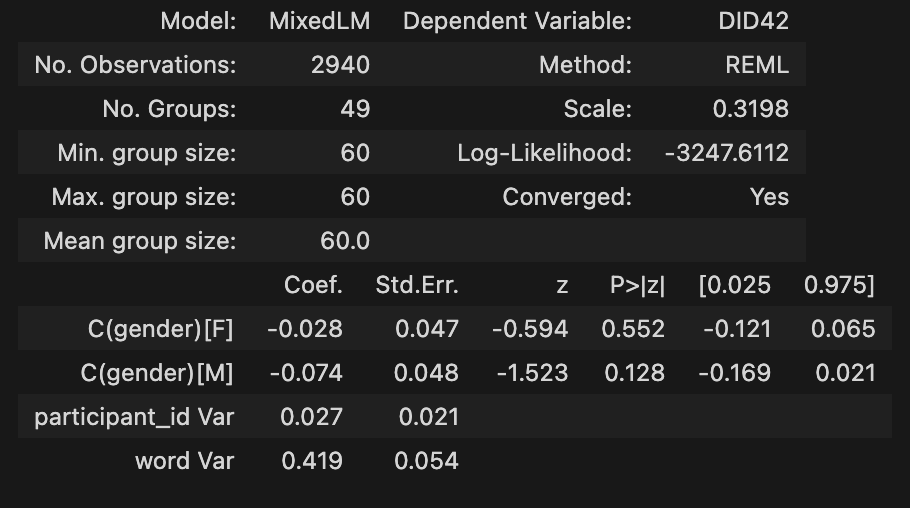Click the p-value 0.552
The width and height of the screenshot is (910, 508).
pyautogui.click(x=636, y=329)
